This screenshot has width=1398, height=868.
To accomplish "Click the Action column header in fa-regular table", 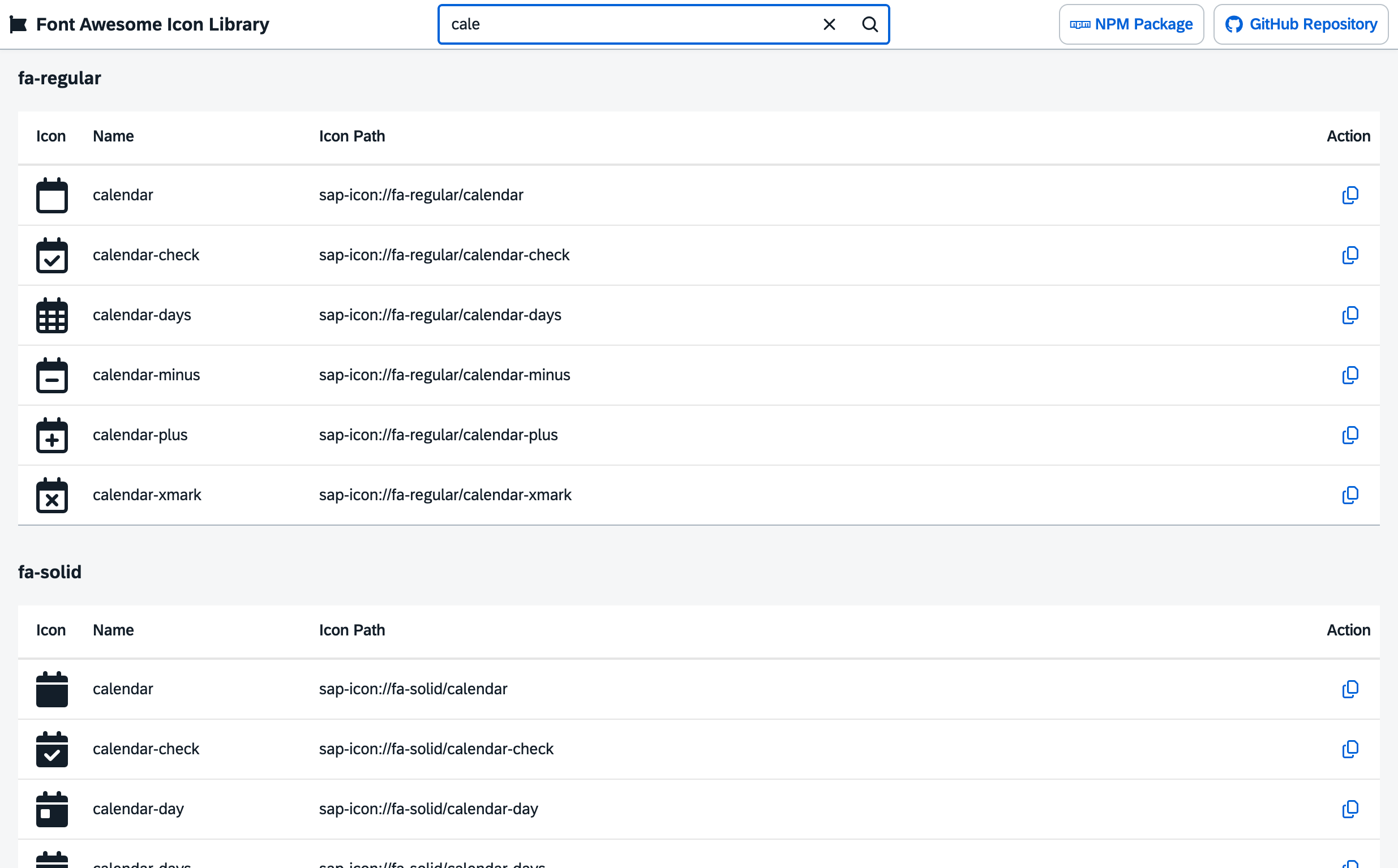I will coord(1348,136).
